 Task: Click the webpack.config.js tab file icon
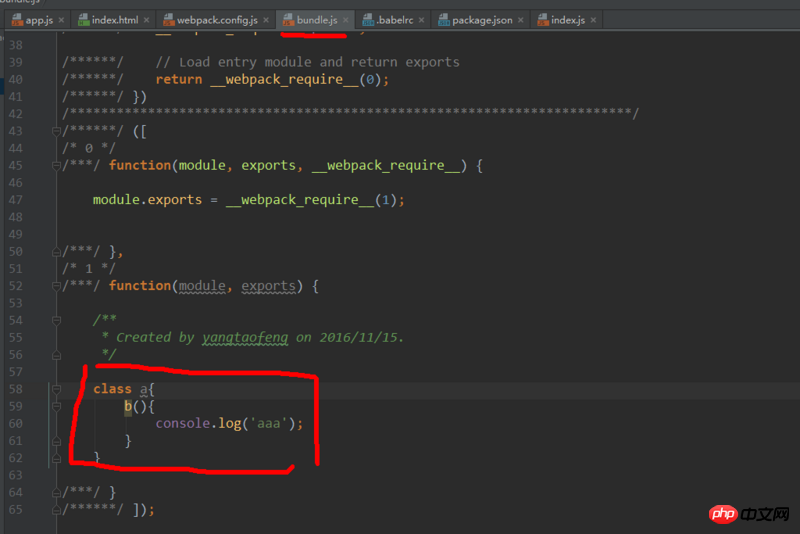(167, 20)
